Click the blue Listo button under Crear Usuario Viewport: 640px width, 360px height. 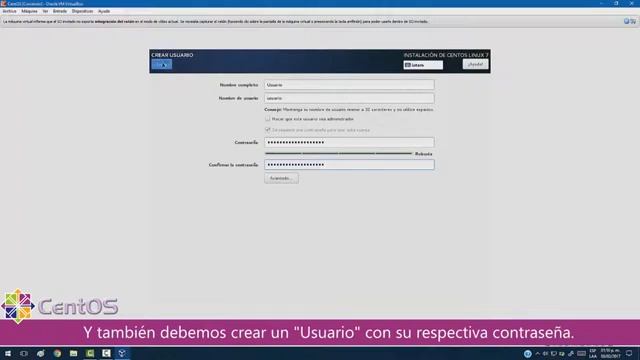click(x=162, y=64)
